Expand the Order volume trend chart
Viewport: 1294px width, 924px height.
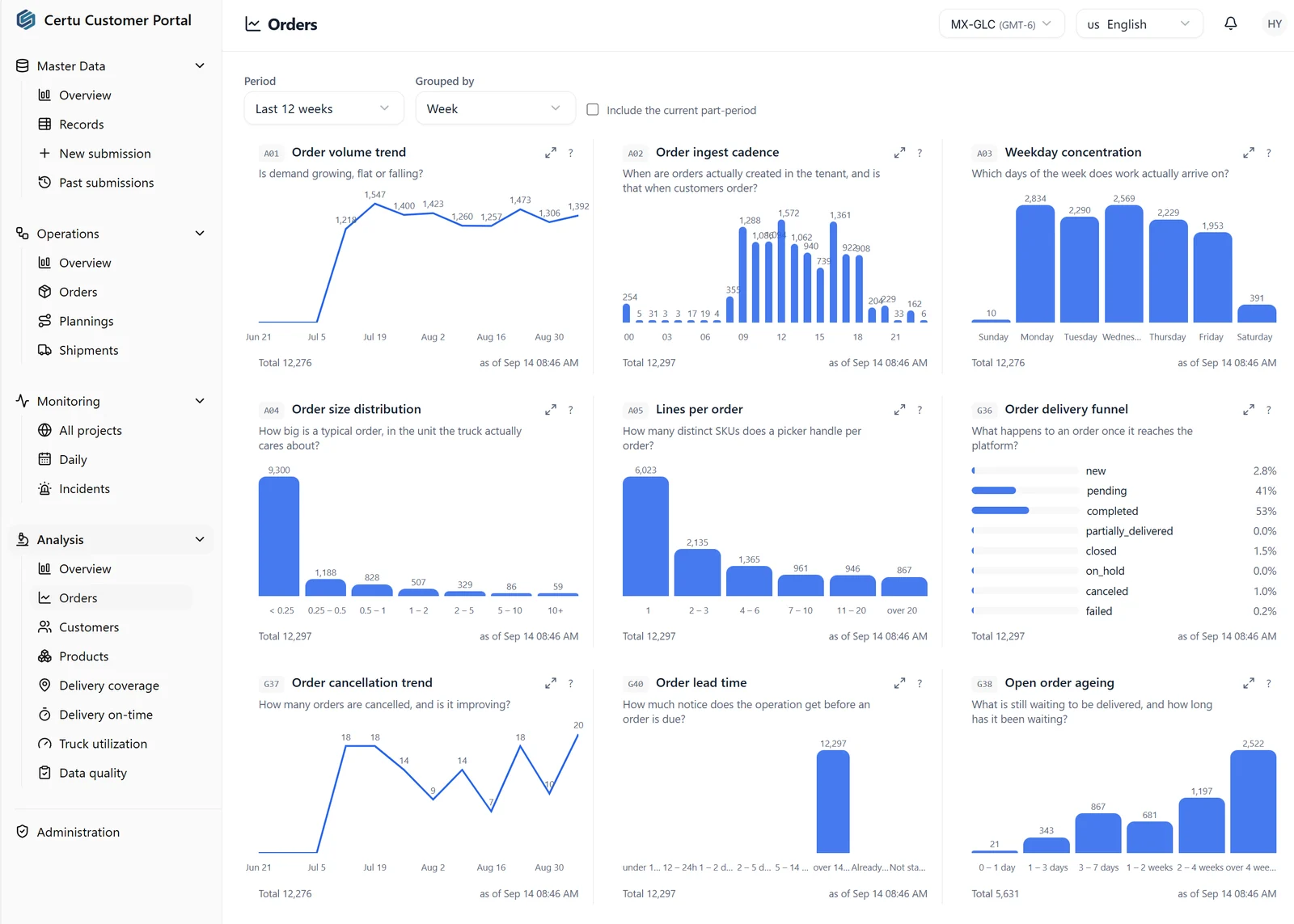pyautogui.click(x=551, y=153)
